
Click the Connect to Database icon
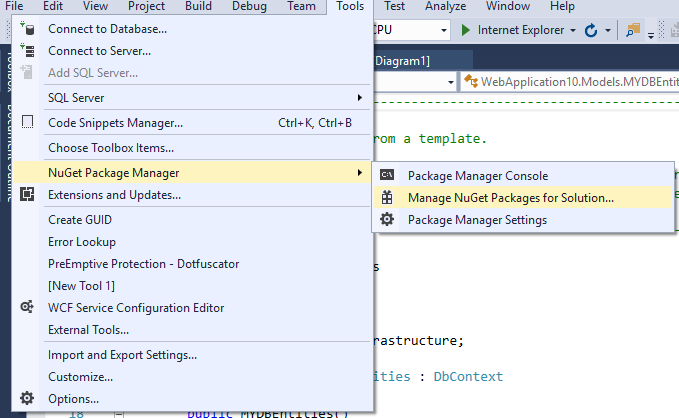pos(28,28)
